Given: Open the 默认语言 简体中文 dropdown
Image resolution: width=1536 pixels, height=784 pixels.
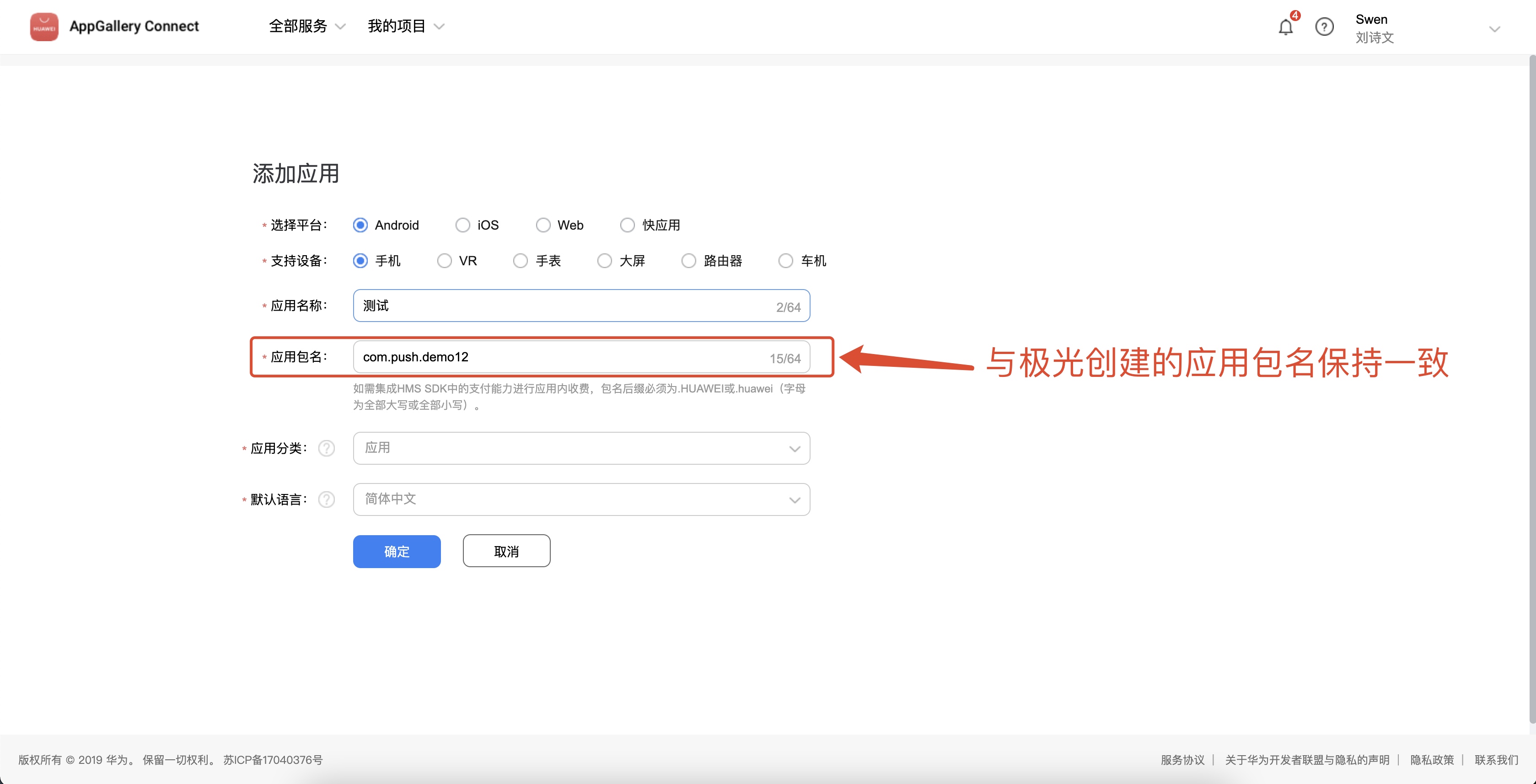Looking at the screenshot, I should click(x=581, y=499).
